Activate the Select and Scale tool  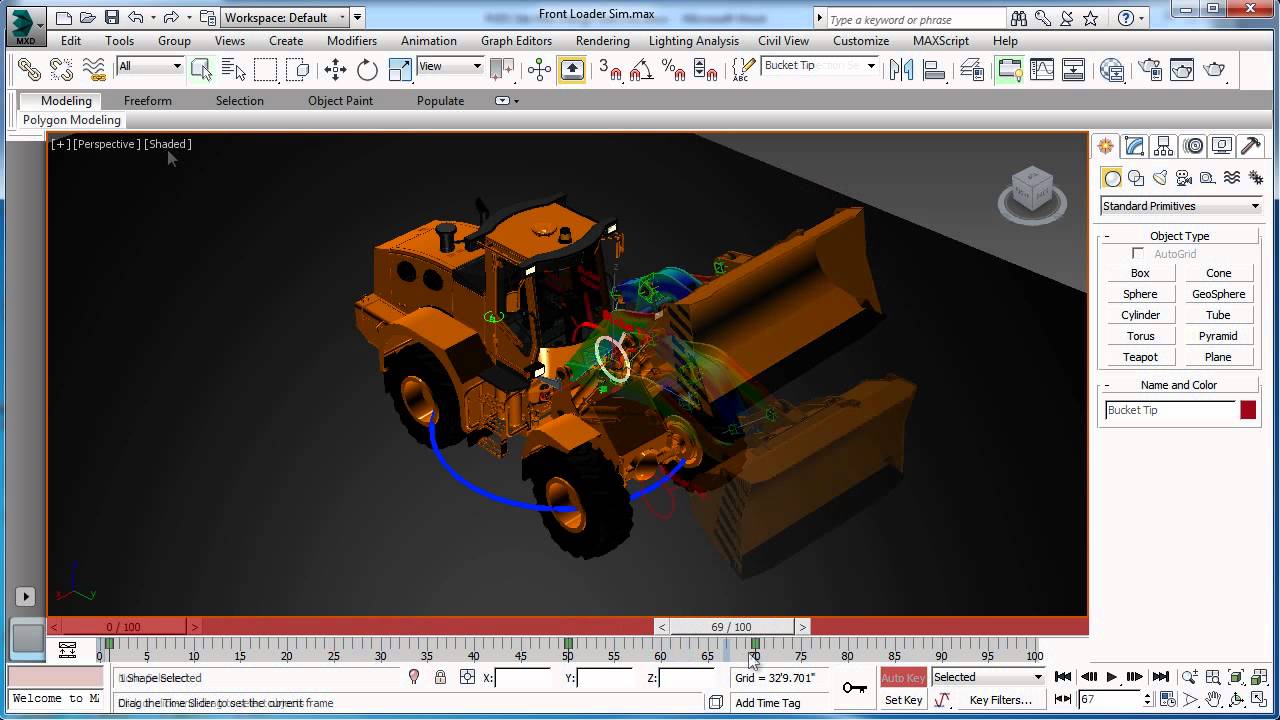coord(400,69)
